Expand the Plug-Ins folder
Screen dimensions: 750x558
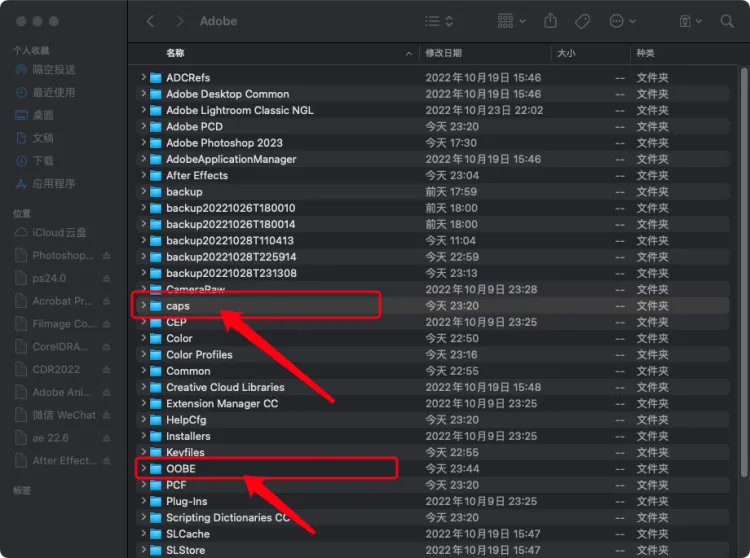pos(143,501)
